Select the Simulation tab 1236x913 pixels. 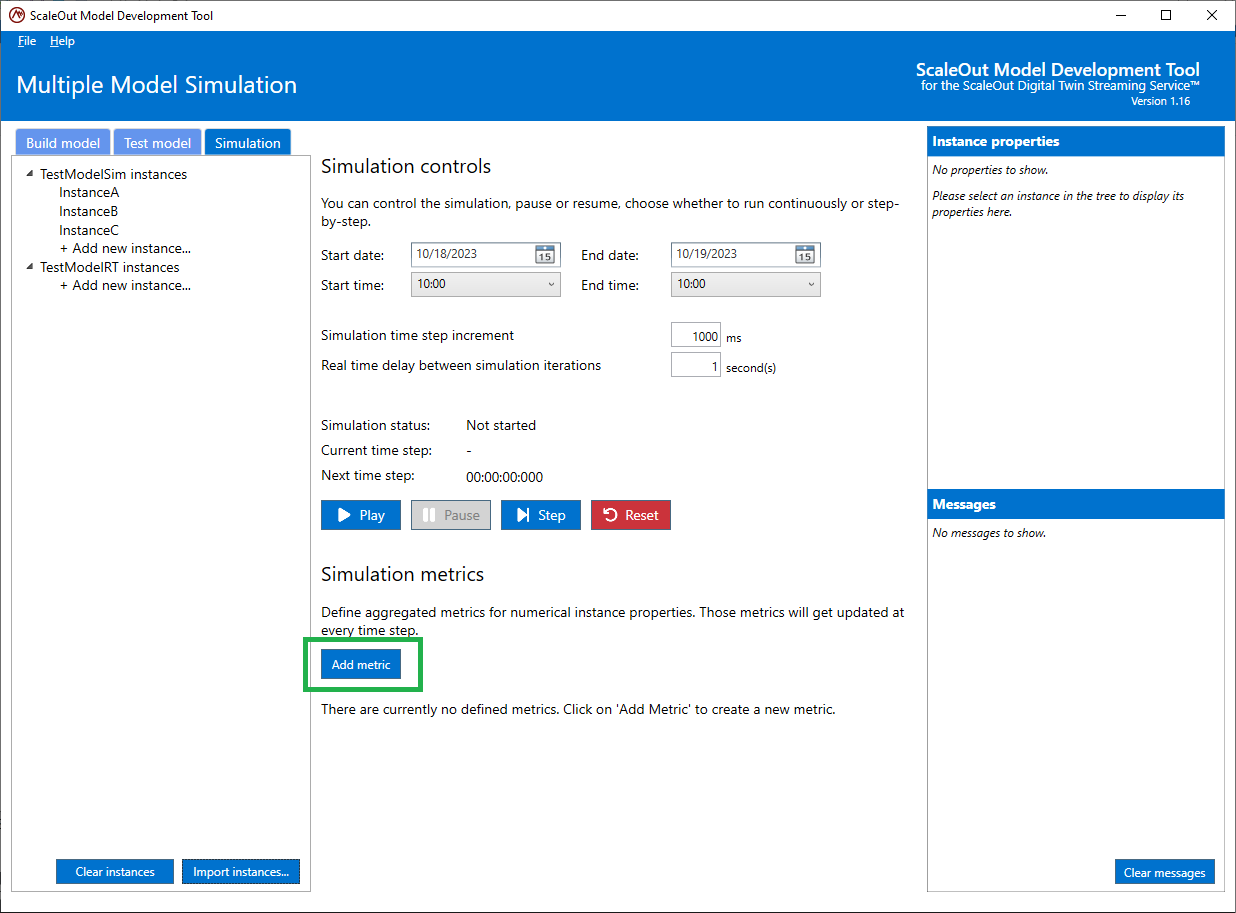click(x=248, y=142)
